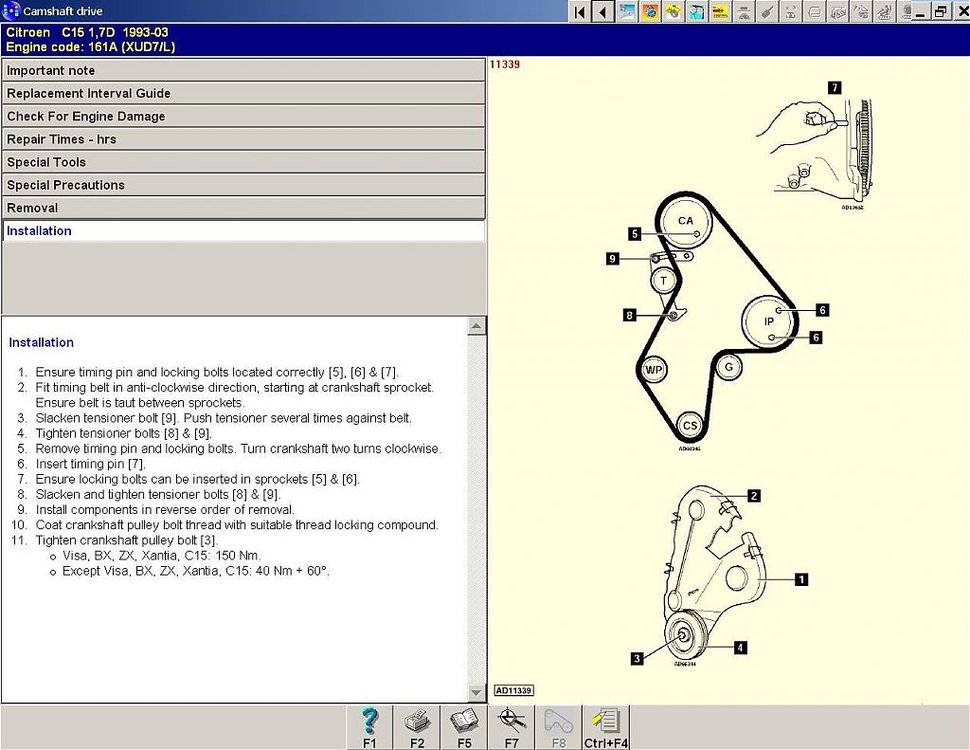Image resolution: width=970 pixels, height=750 pixels.
Task: Click step 'Tighten crankshaft pulley bolt [3]'
Action: [127, 540]
